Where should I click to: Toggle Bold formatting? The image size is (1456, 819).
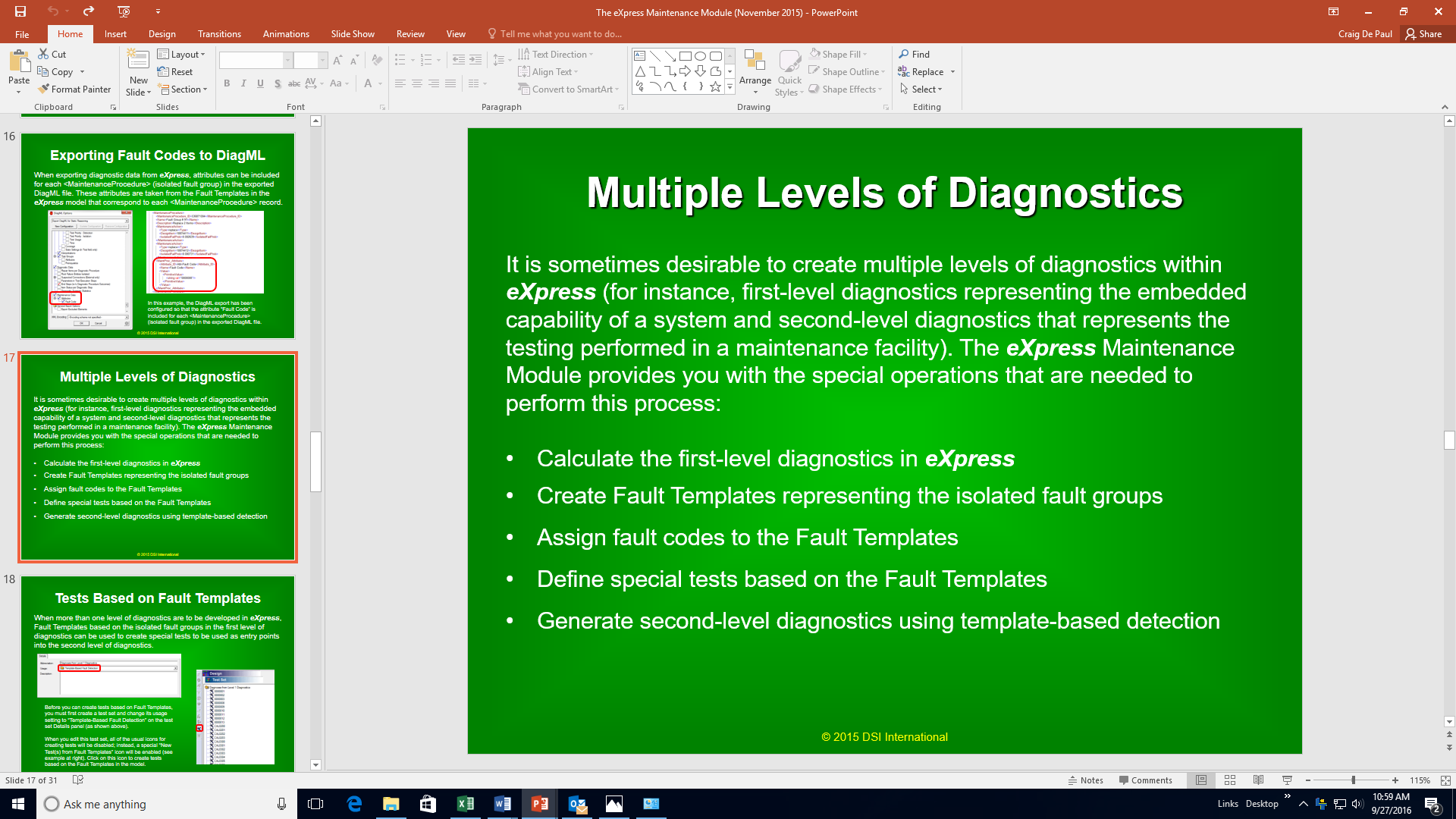point(227,83)
